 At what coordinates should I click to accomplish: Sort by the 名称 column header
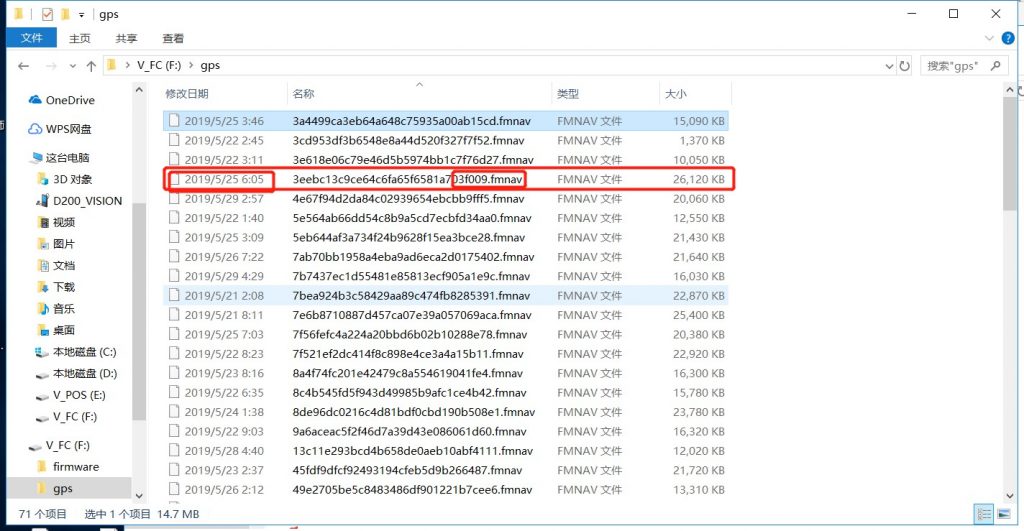point(304,94)
